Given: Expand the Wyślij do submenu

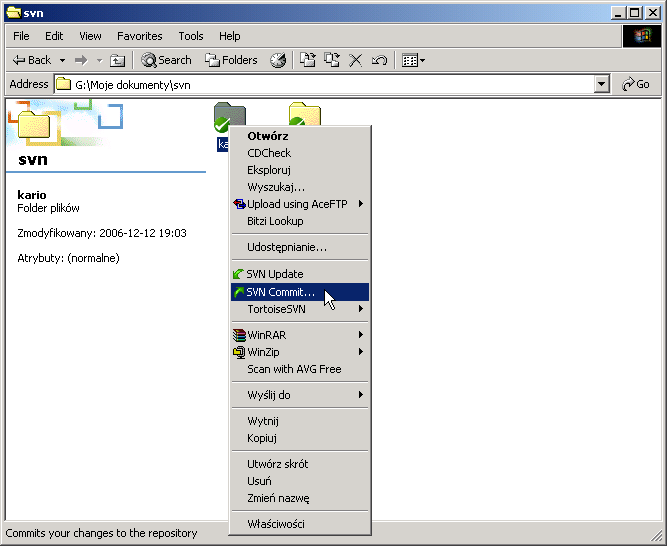Looking at the screenshot, I should click(300, 395).
